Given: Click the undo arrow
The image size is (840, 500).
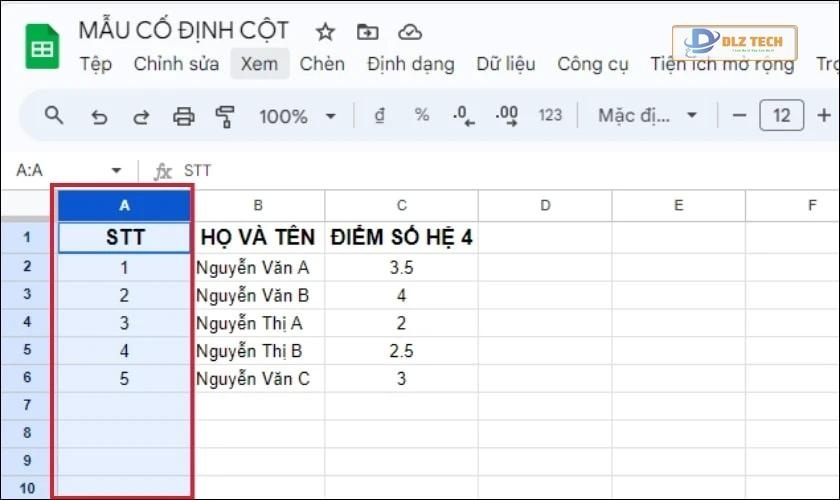Looking at the screenshot, I should [99, 116].
